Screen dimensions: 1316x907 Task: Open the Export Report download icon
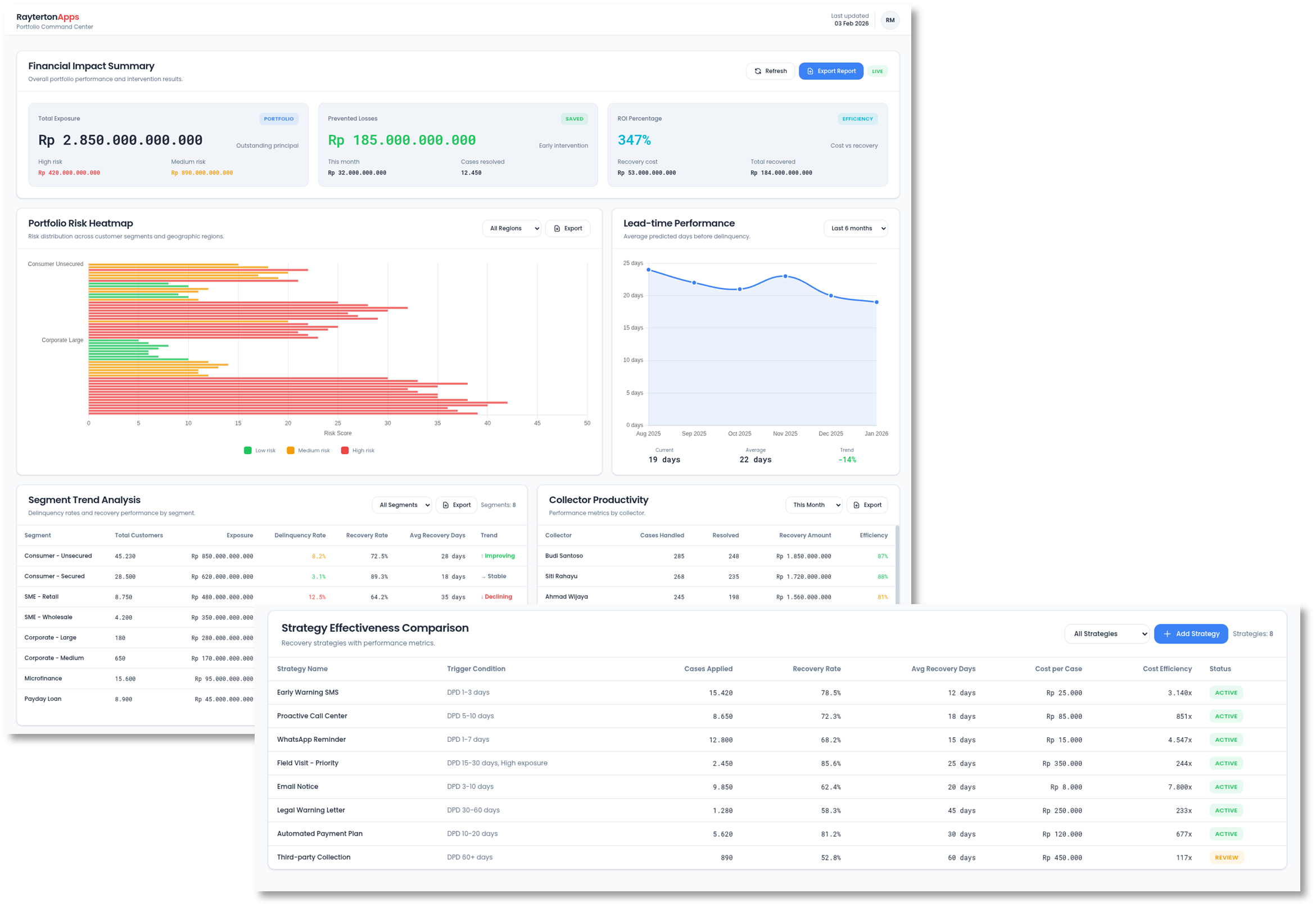point(811,71)
